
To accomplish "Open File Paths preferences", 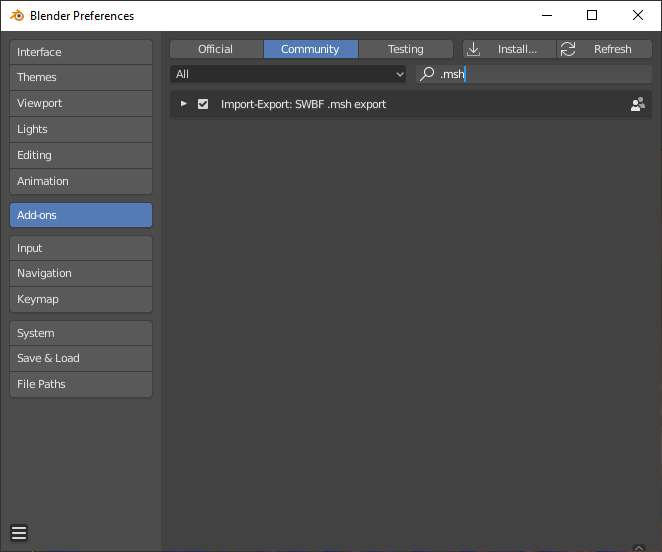I will [81, 384].
